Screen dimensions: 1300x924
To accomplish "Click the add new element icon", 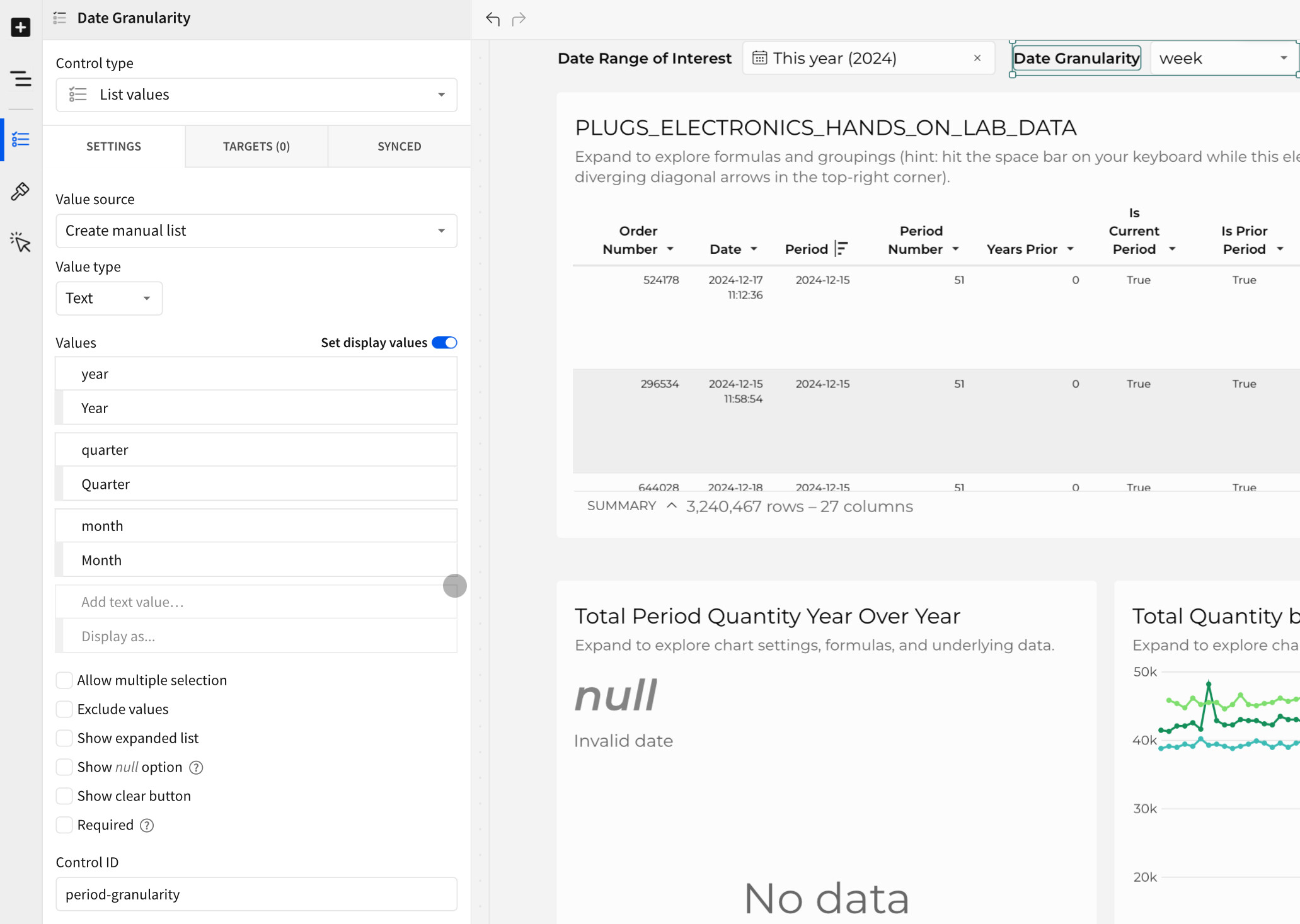I will coord(21,27).
